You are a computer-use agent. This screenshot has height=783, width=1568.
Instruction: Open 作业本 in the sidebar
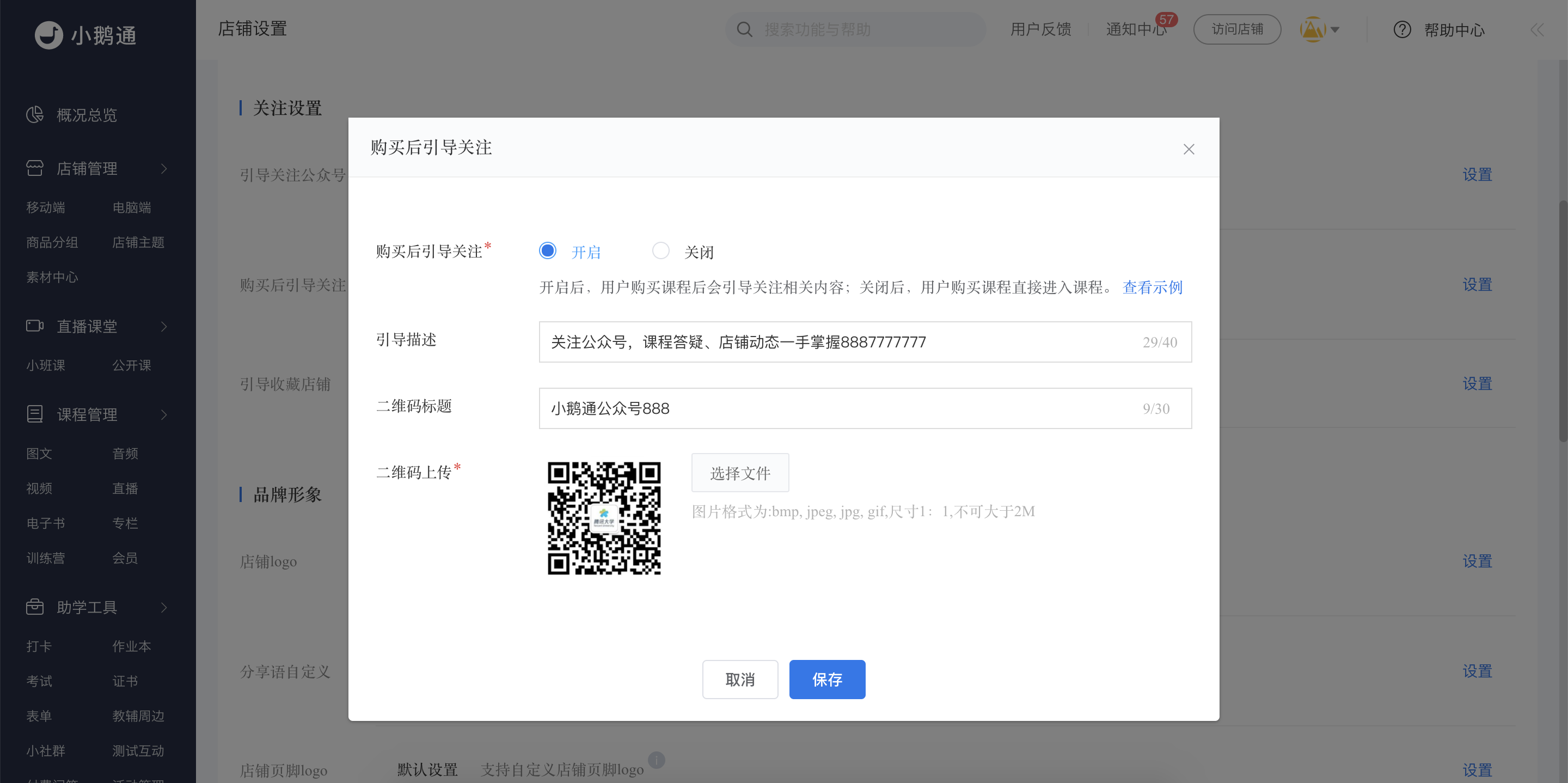131,646
